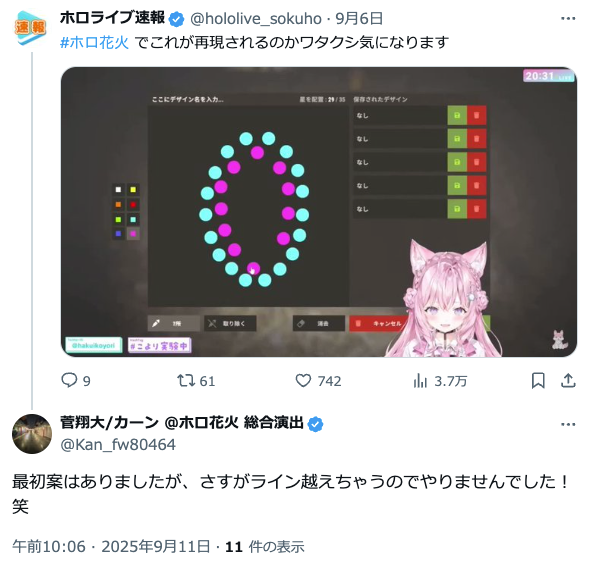The image size is (593, 563).
Task: Click the red キャンセル button in video
Action: pos(379,324)
